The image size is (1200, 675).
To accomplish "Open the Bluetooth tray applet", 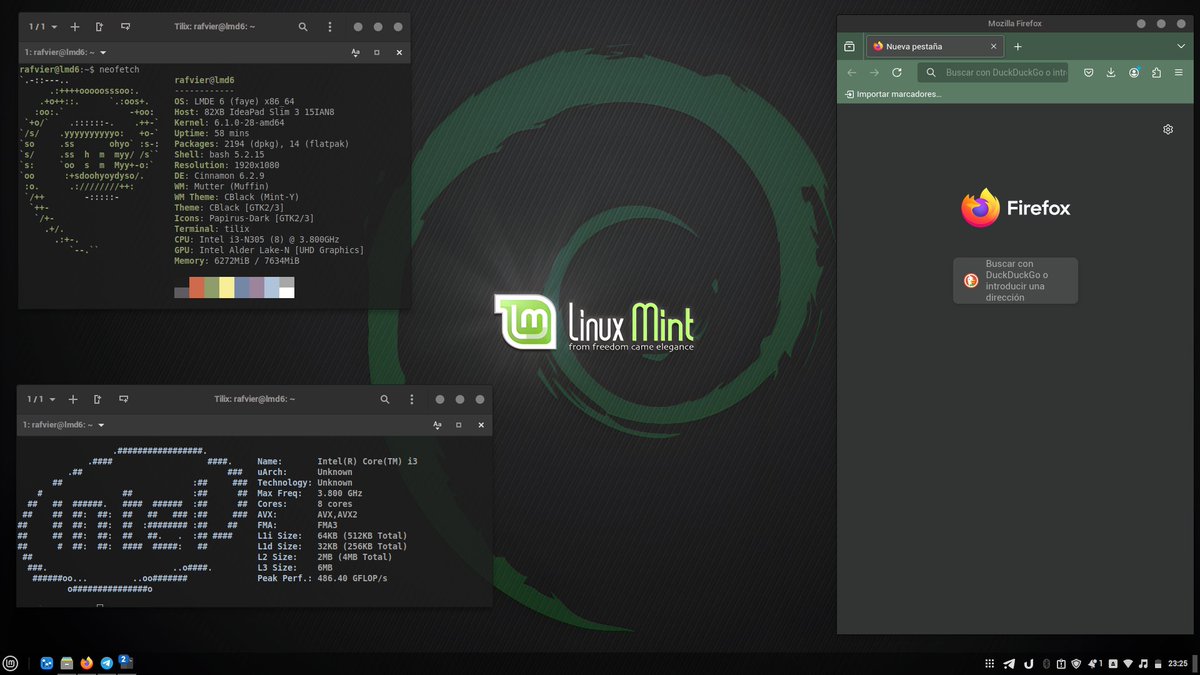I will click(x=1046, y=664).
